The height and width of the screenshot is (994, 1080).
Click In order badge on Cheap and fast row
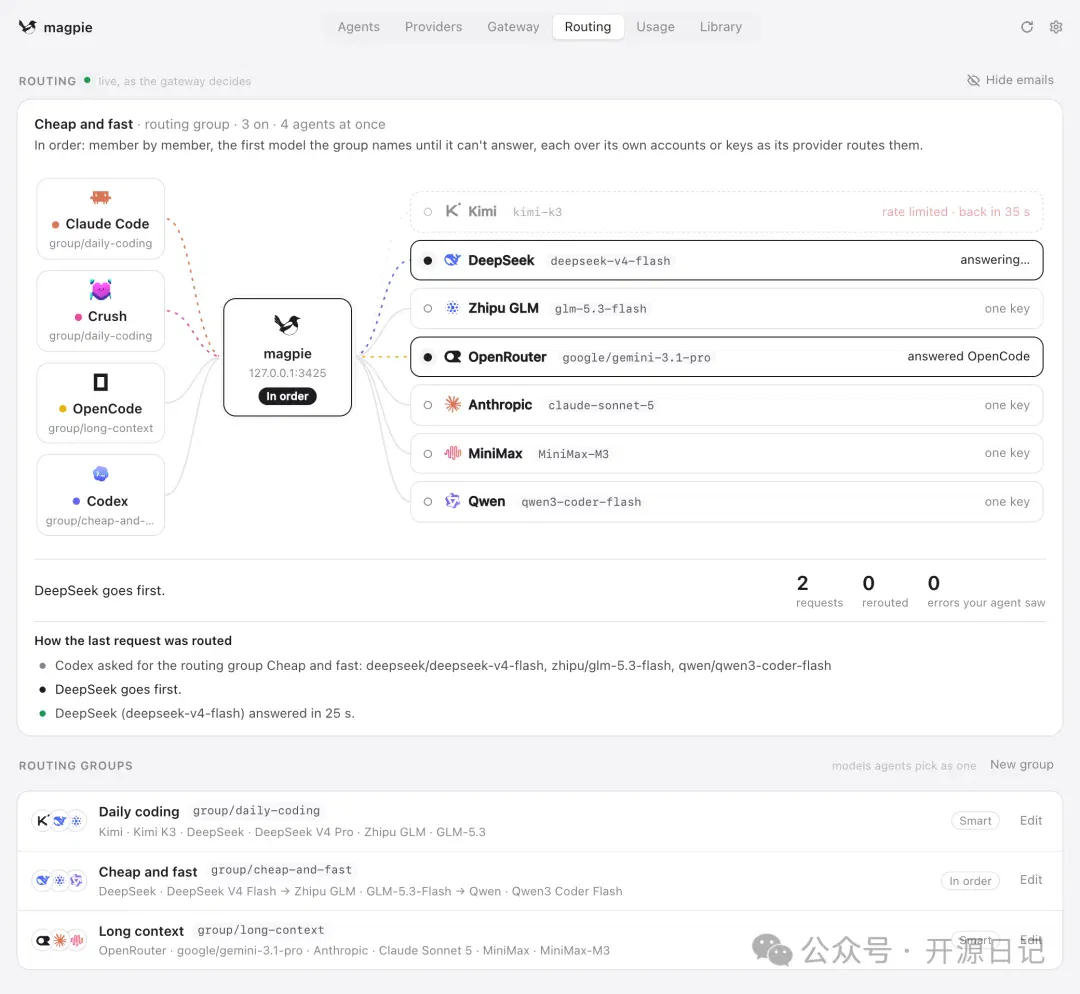[x=970, y=881]
